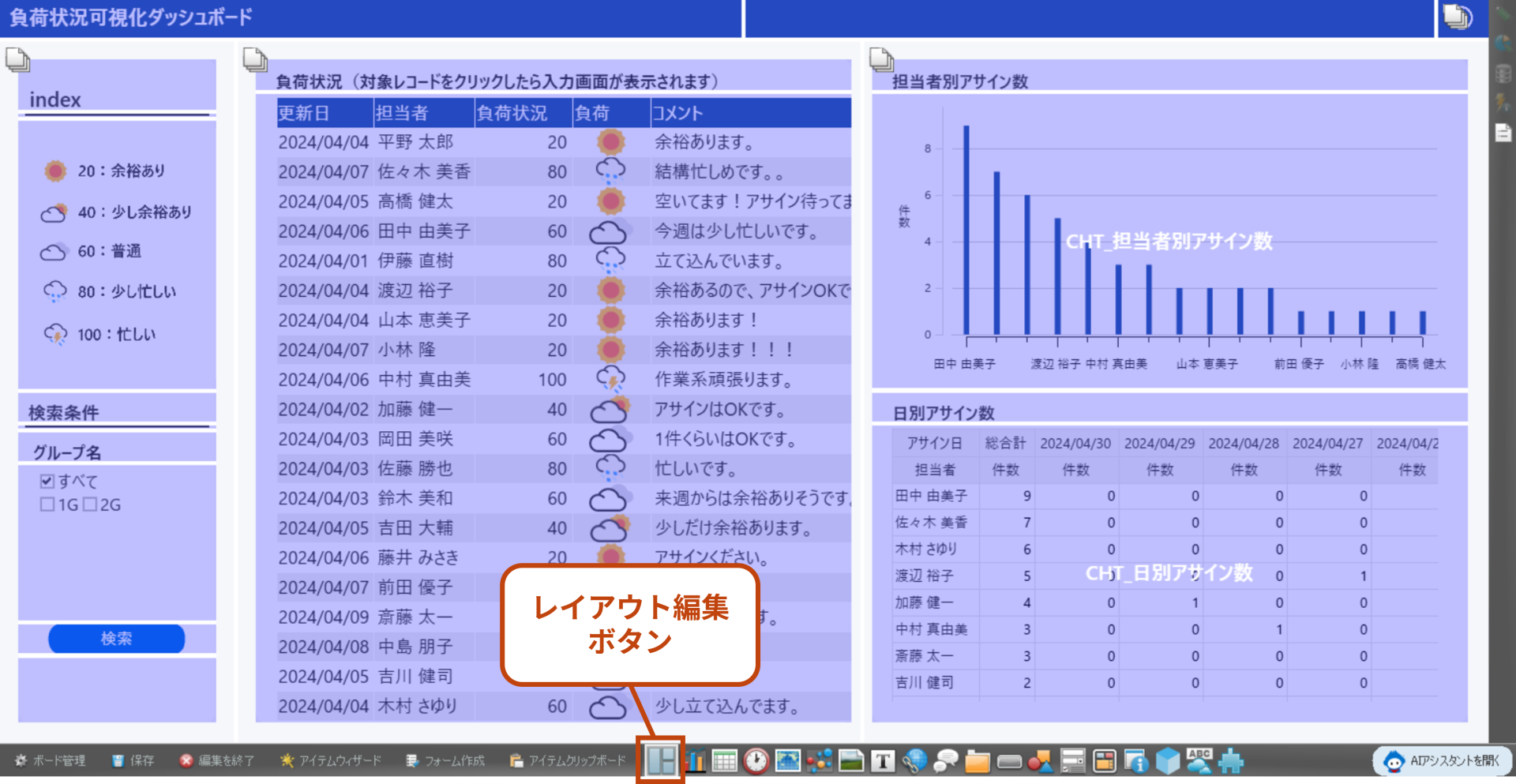This screenshot has width=1516, height=784.
Task: Click the コメント column header
Action: click(x=750, y=113)
